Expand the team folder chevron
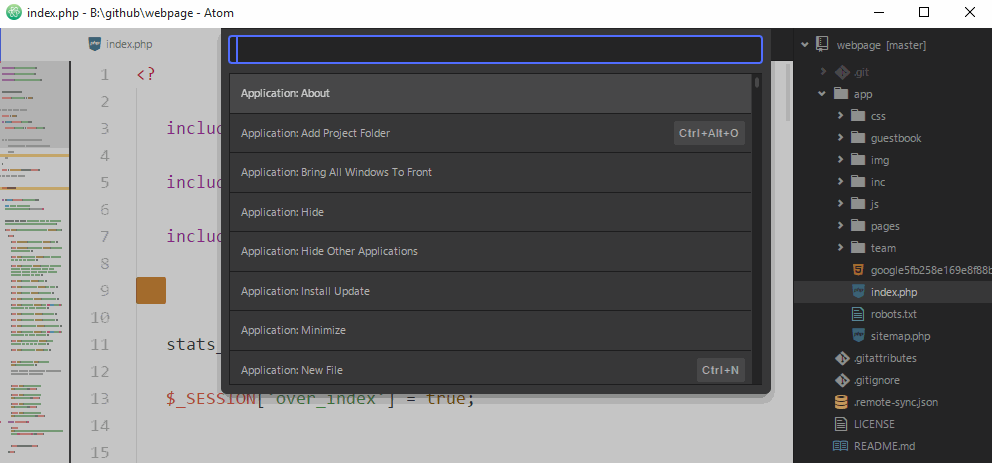This screenshot has width=992, height=463. point(840,248)
